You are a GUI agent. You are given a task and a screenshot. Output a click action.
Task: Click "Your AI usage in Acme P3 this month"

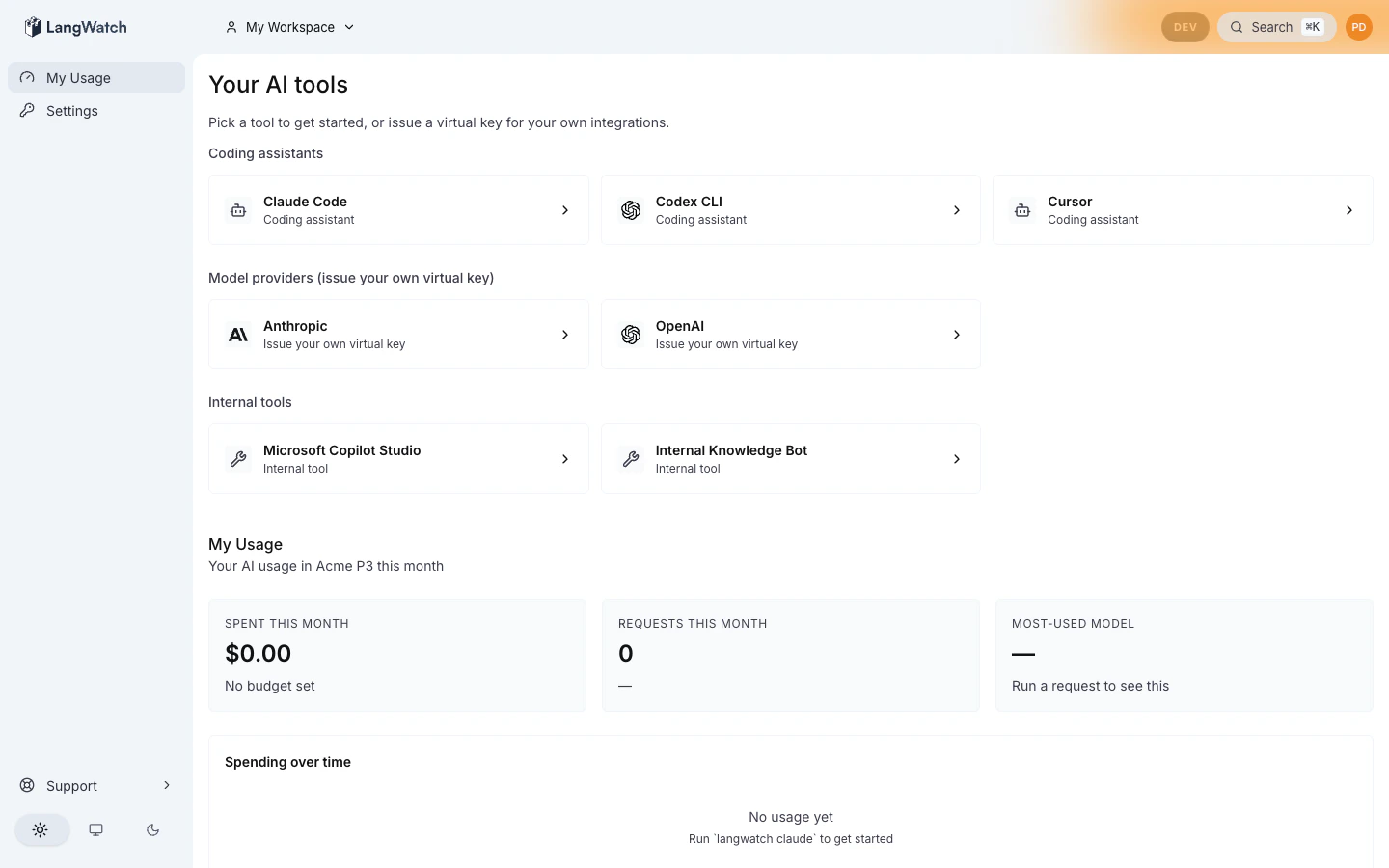[326, 566]
